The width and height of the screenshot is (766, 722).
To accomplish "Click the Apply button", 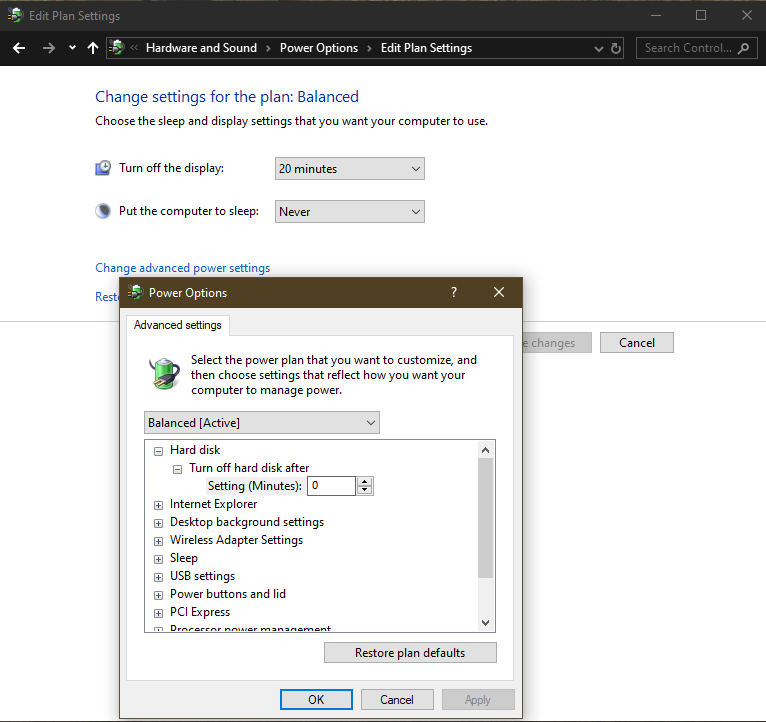I will coord(478,700).
